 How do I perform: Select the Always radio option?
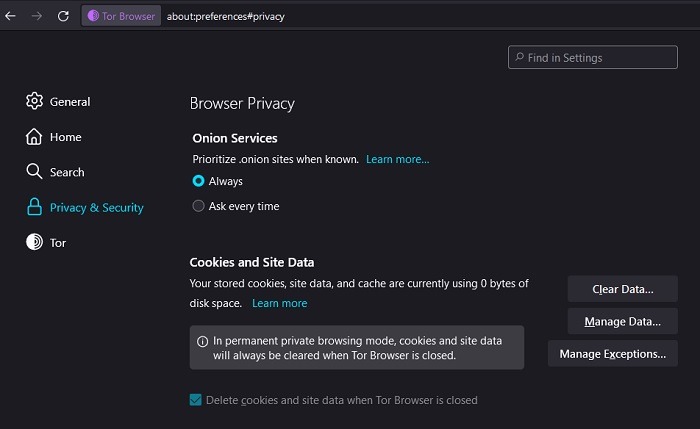click(198, 181)
